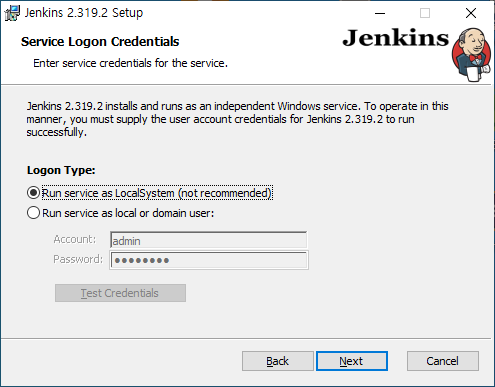This screenshot has height=387, width=495.
Task: Click the Jenkins butler logo image
Action: point(471,55)
